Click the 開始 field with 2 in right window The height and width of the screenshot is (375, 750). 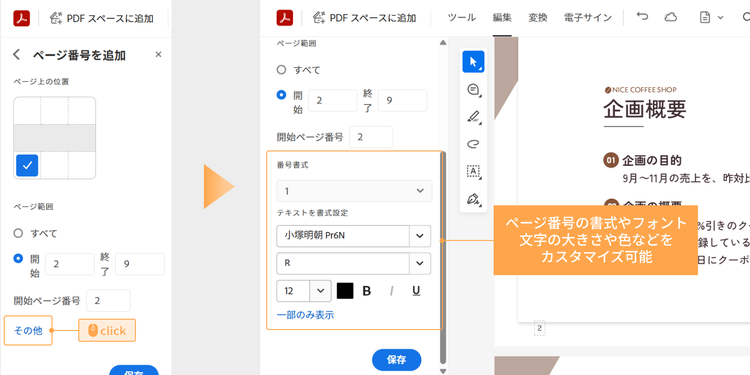coord(332,100)
